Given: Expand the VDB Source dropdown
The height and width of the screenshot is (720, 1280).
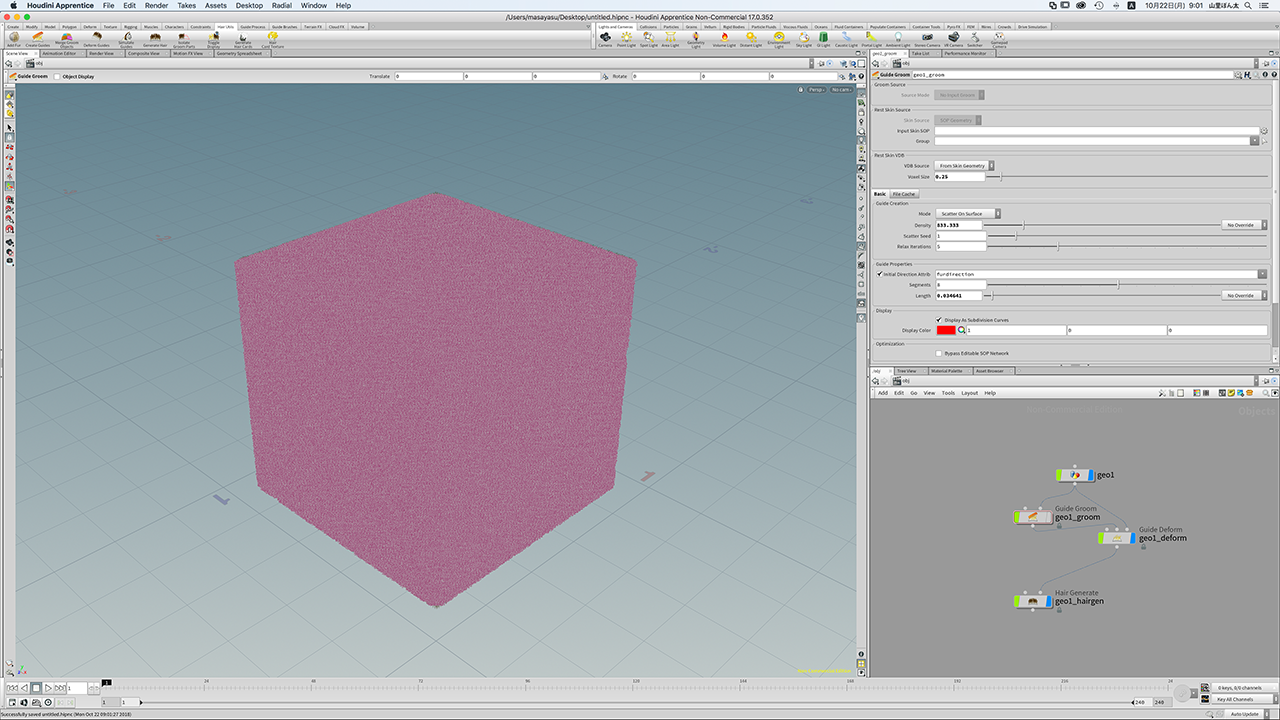Looking at the screenshot, I should click(964, 166).
